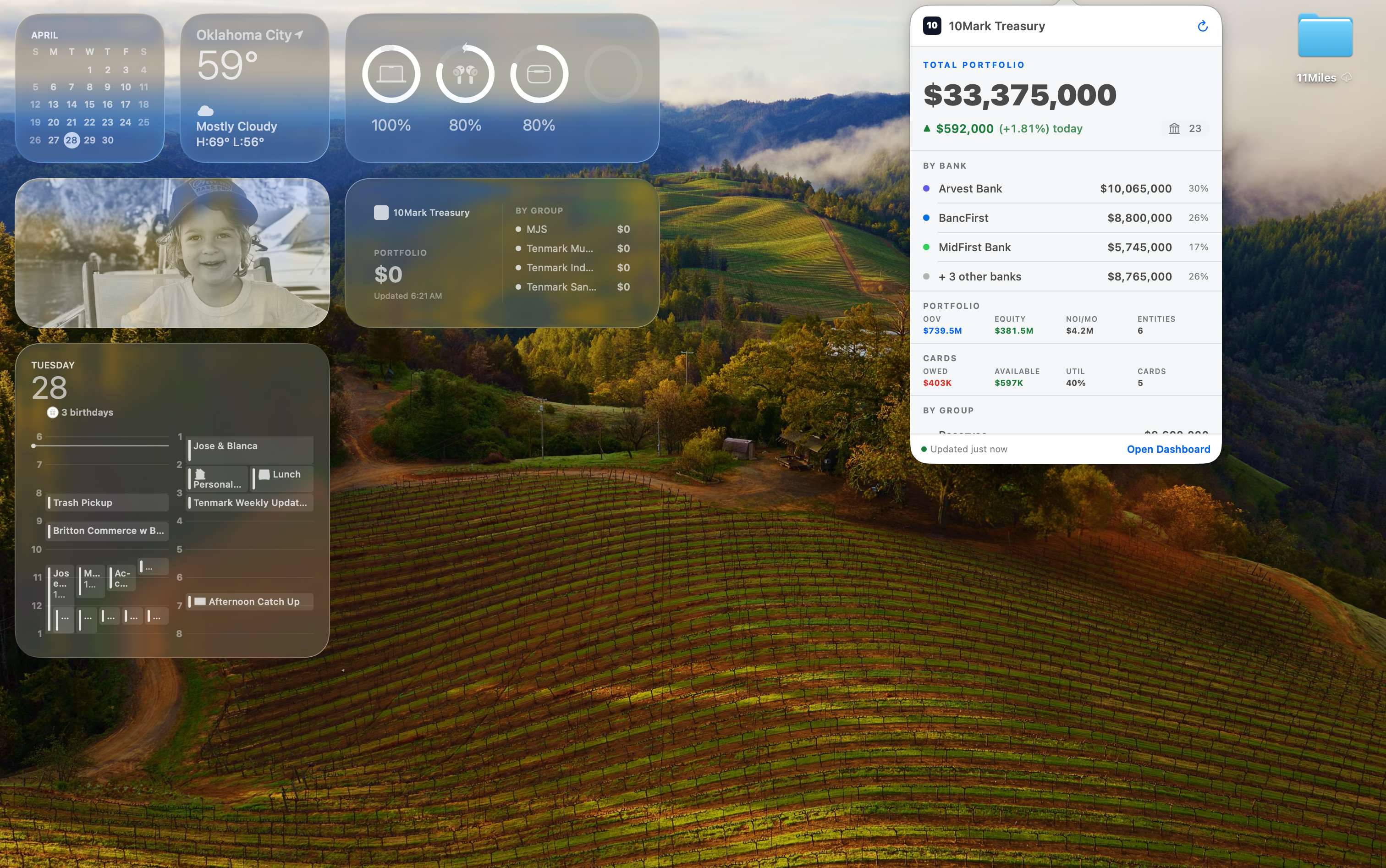The height and width of the screenshot is (868, 1386).
Task: Open the 11Miles folder
Action: [x=1325, y=37]
